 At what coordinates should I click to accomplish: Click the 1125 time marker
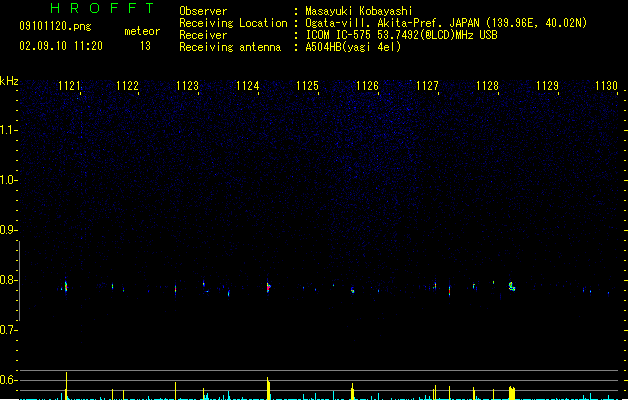(307, 86)
